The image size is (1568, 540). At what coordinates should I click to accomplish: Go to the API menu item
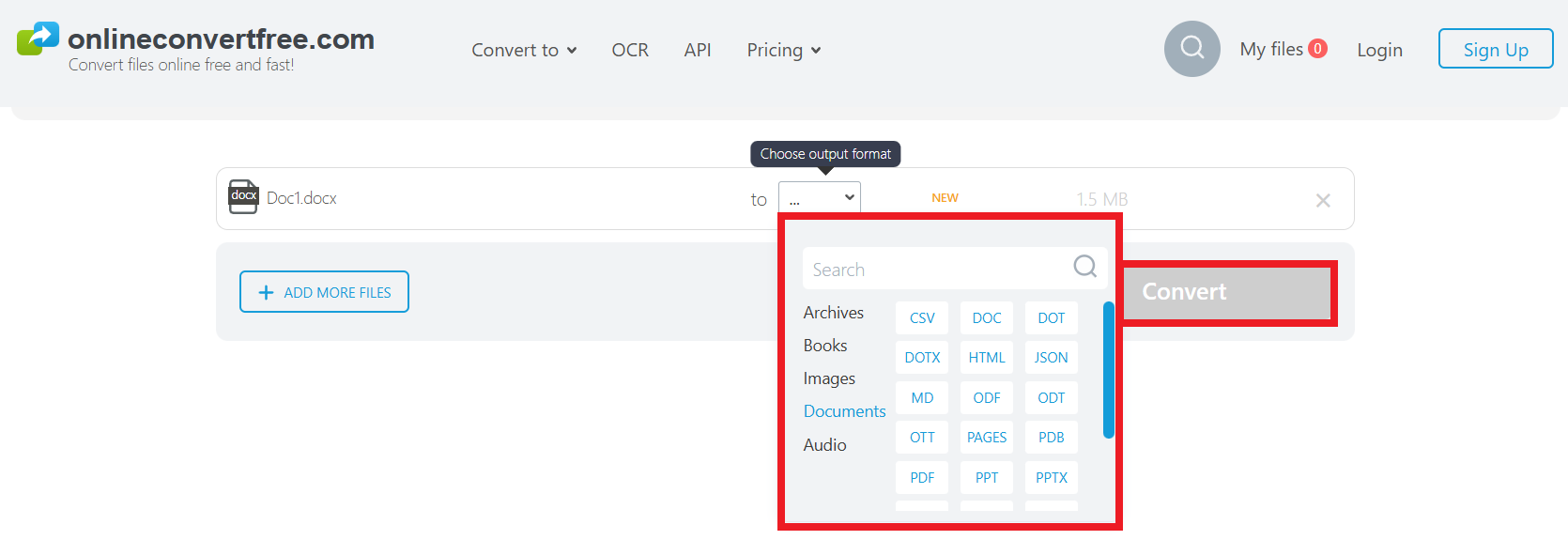[x=698, y=50]
